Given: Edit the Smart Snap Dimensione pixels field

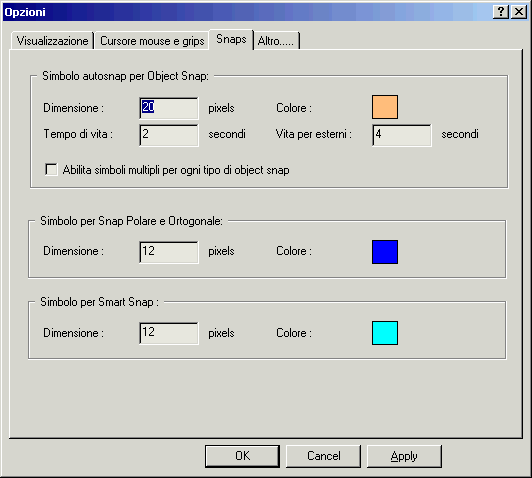Looking at the screenshot, I should pyautogui.click(x=169, y=333).
